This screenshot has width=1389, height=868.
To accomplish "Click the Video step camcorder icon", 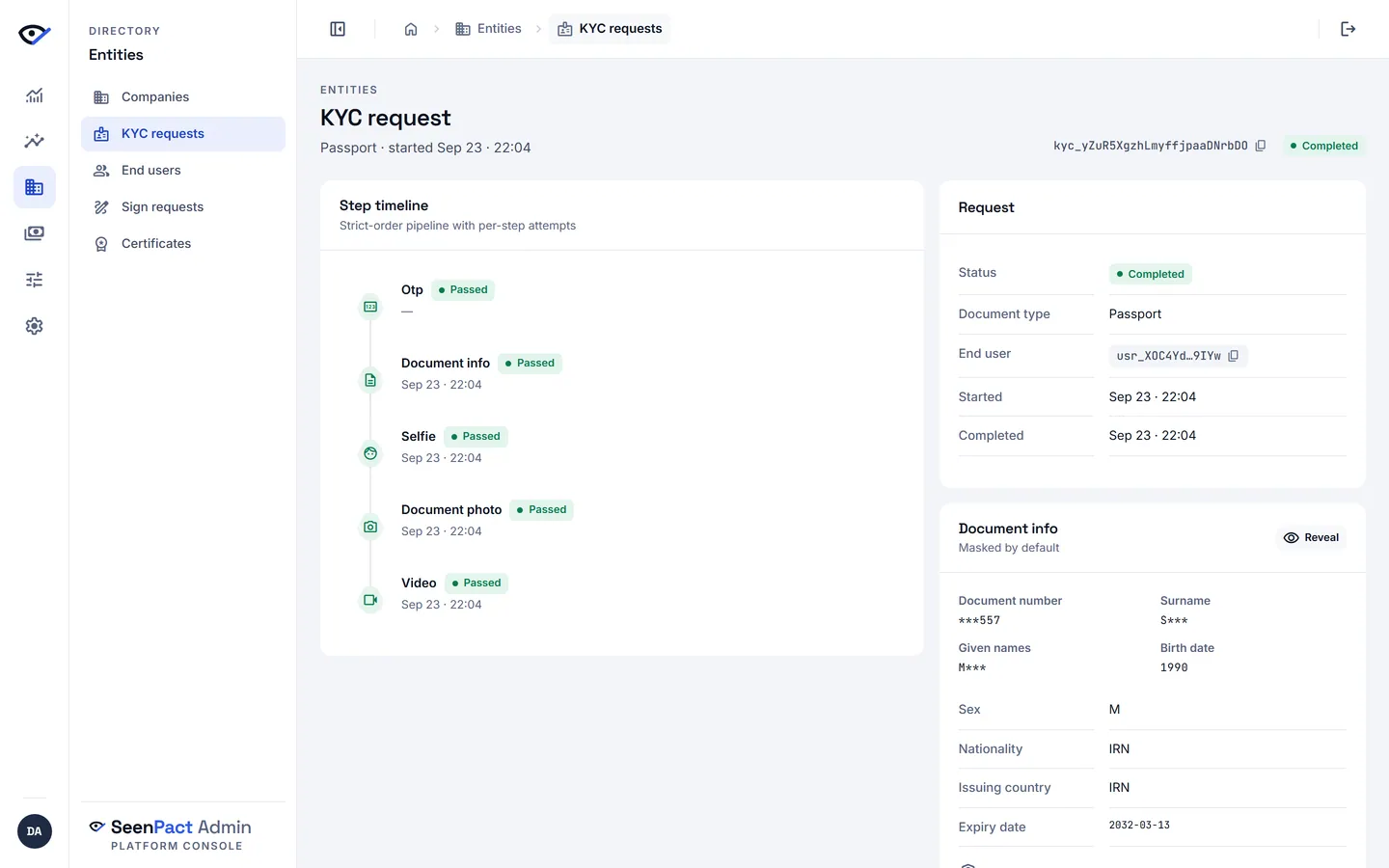I will (370, 600).
